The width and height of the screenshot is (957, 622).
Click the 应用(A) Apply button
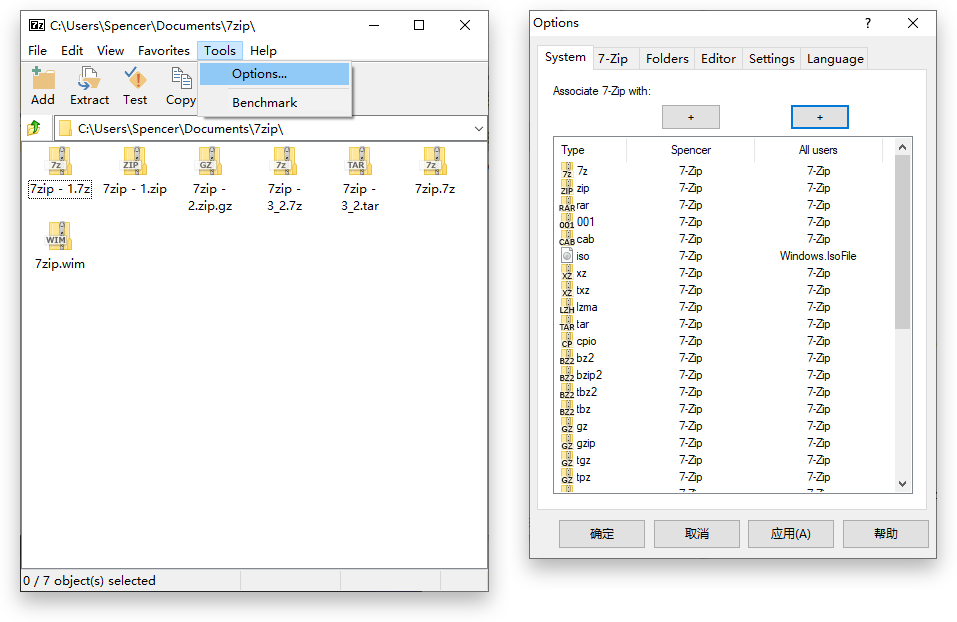click(791, 534)
